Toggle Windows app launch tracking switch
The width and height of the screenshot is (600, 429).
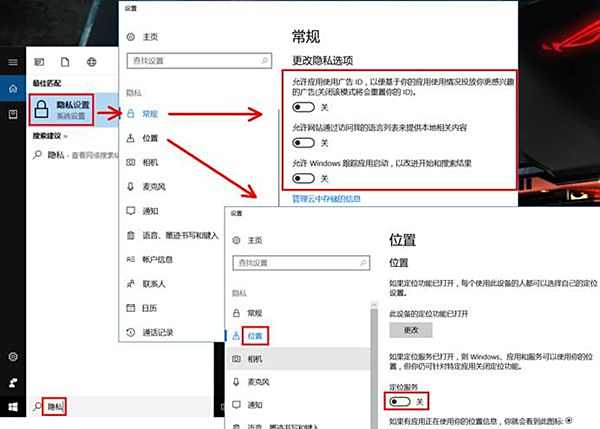303,178
